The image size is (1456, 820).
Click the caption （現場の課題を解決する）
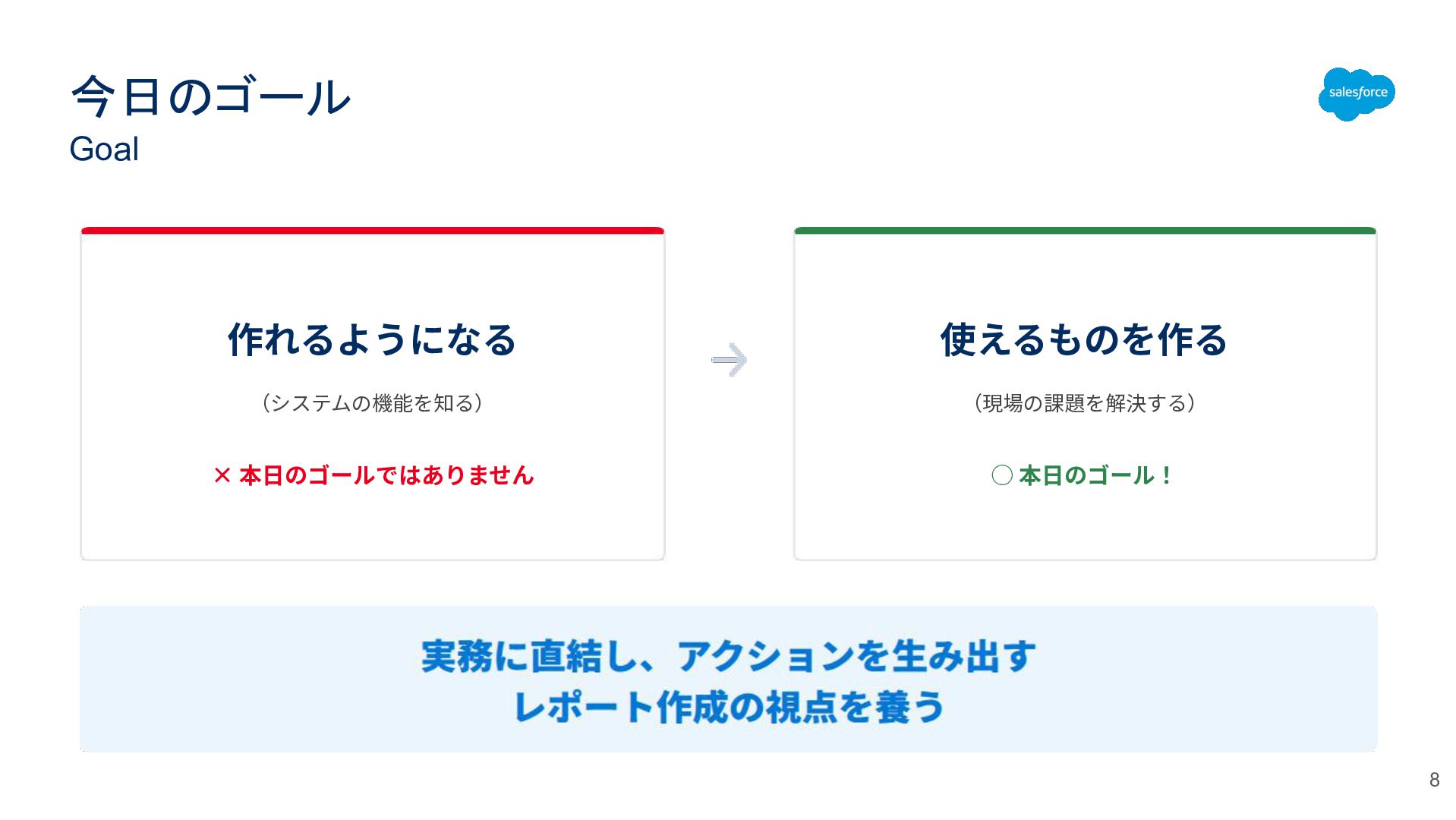1085,403
